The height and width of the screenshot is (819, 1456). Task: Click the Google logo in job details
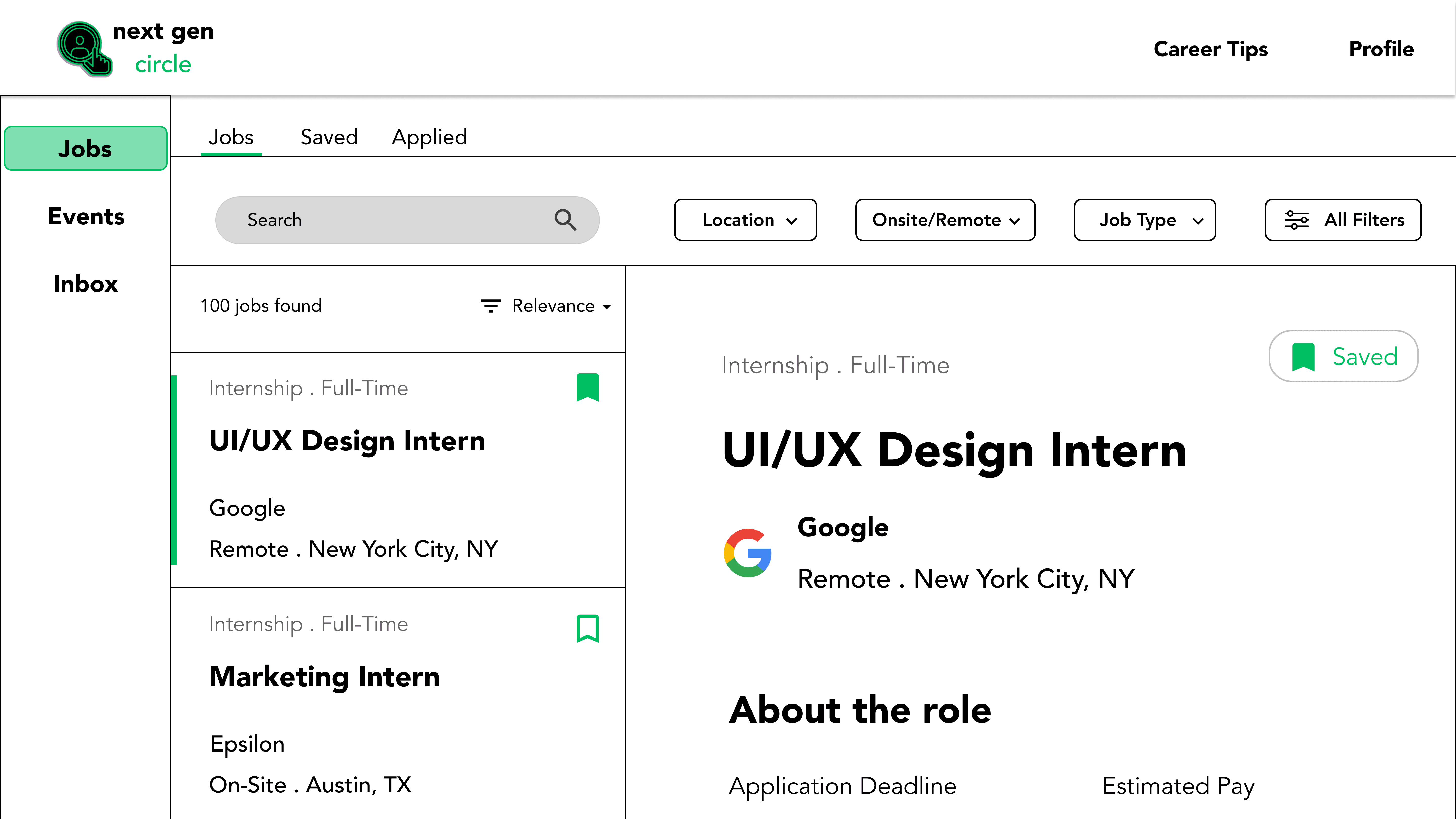pos(748,553)
